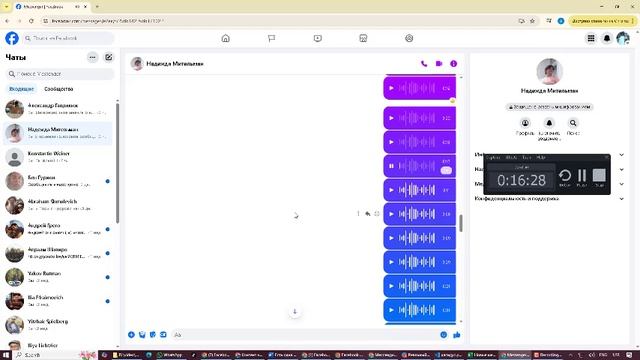Start a new message with compose icon

(x=109, y=58)
